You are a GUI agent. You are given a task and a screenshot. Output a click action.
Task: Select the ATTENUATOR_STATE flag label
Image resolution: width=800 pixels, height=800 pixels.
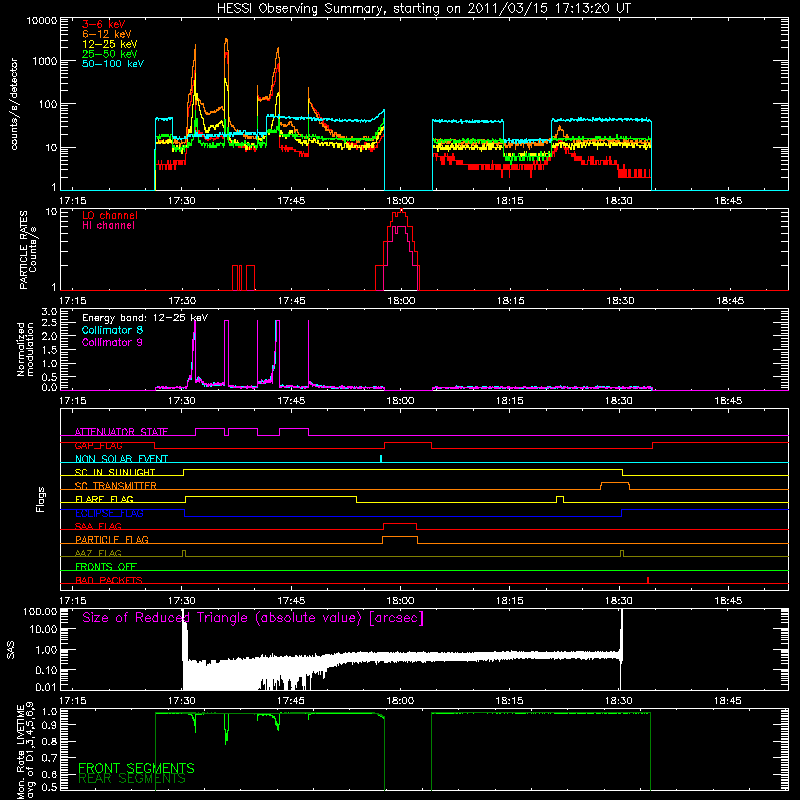coord(121,432)
